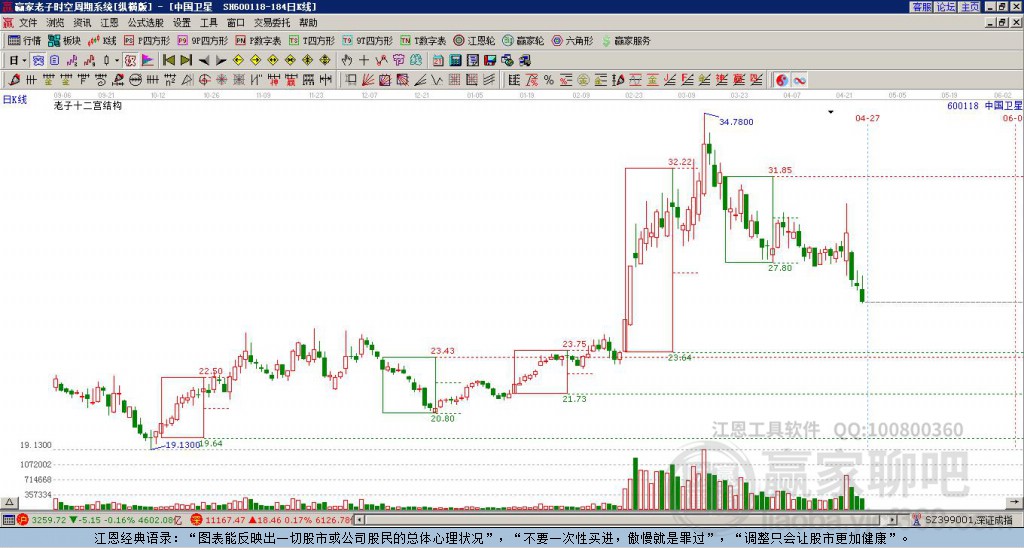The height and width of the screenshot is (548, 1024).
Task: Open the 赢家轮 wheel tool
Action: [x=523, y=40]
